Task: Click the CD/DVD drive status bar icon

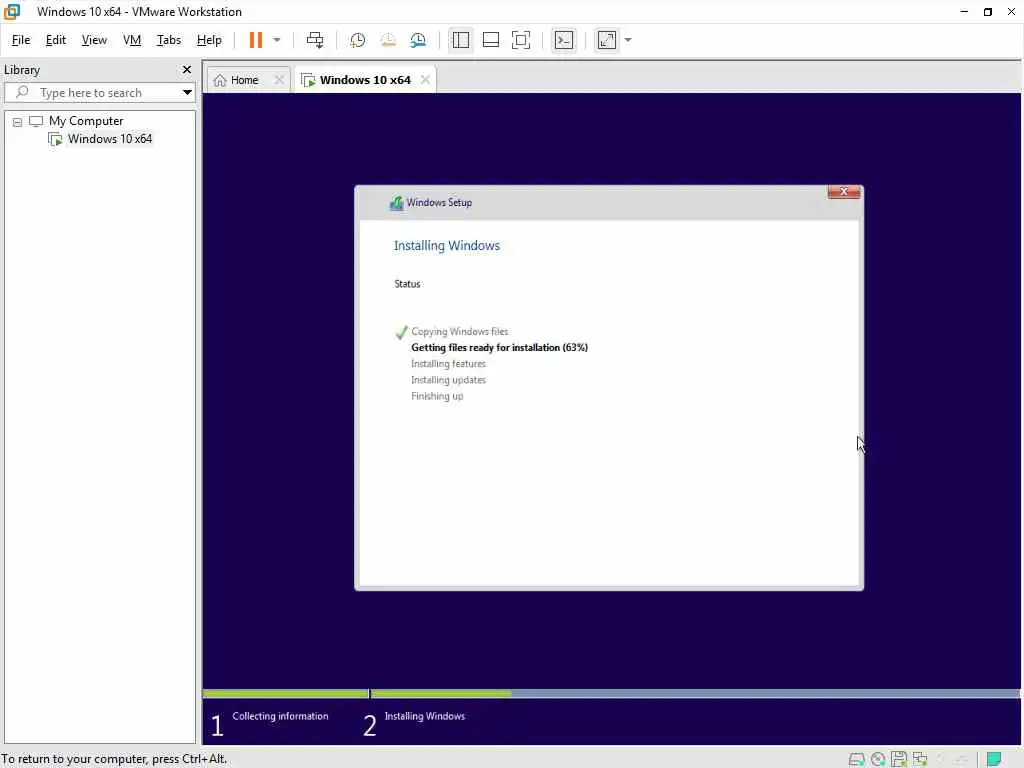Action: 878,759
